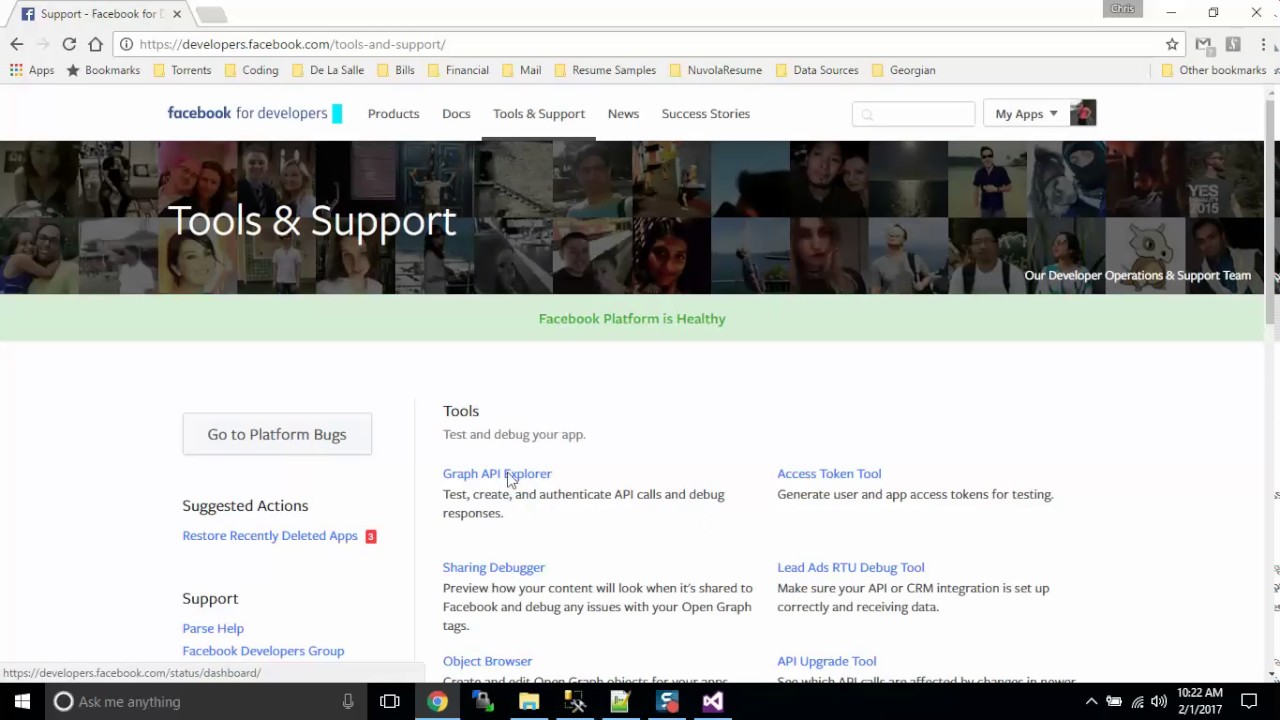Open the Products menu
The width and height of the screenshot is (1280, 720).
click(393, 114)
